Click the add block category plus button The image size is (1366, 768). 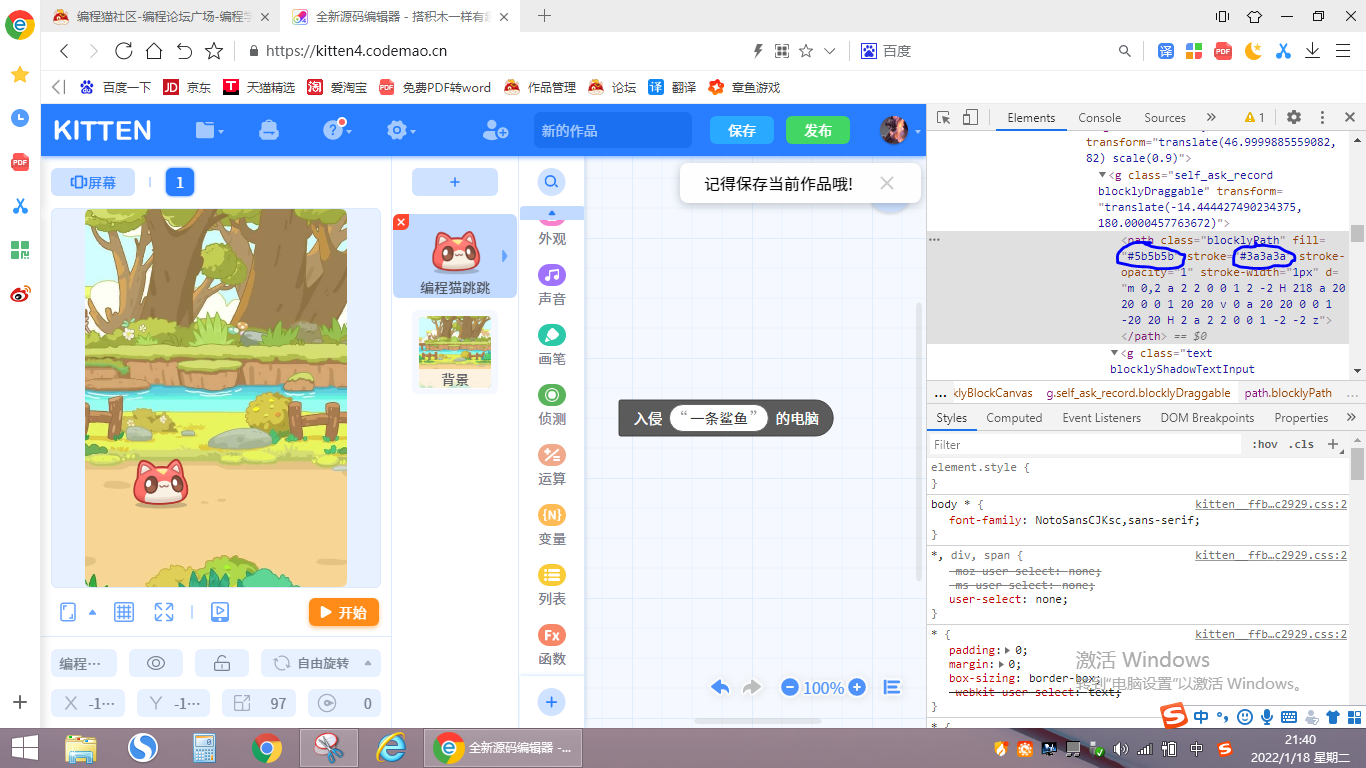551,702
